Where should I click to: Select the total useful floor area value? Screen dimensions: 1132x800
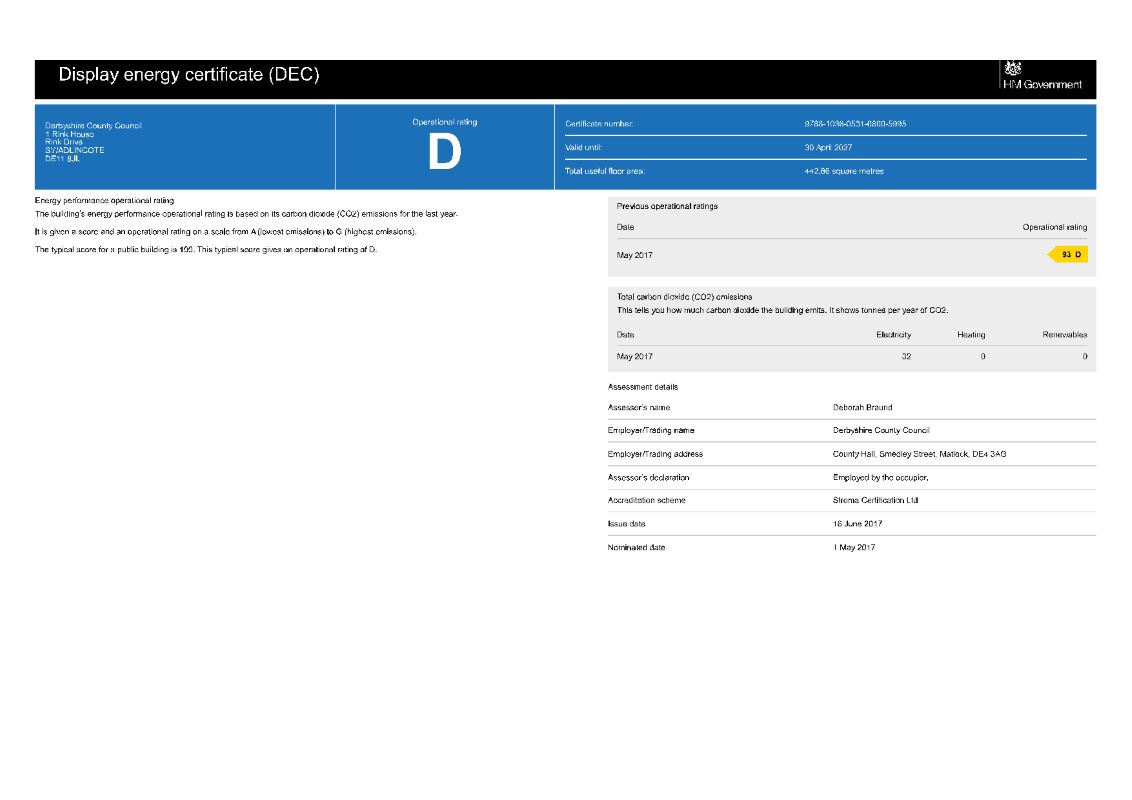[x=844, y=171]
